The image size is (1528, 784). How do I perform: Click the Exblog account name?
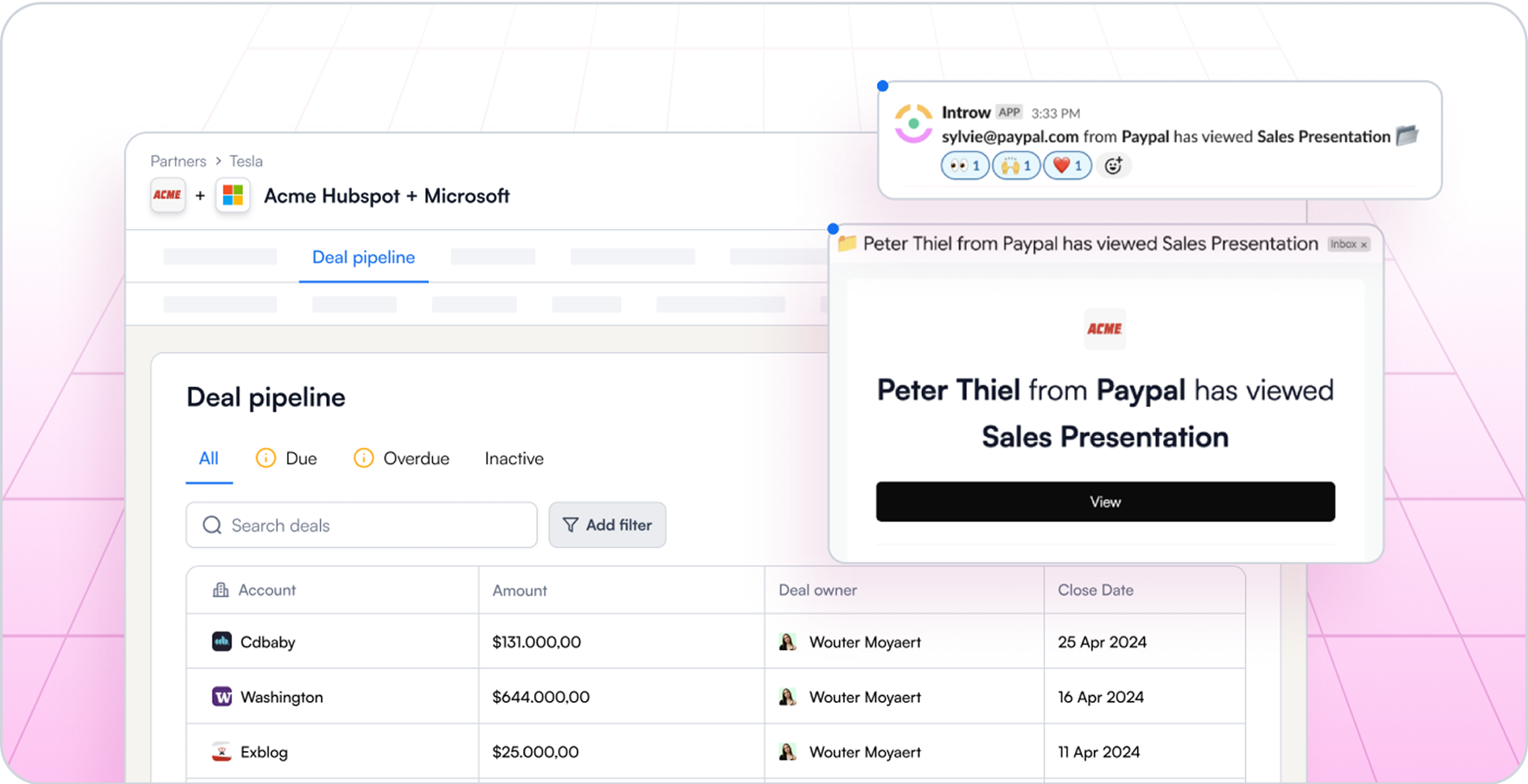pos(264,752)
